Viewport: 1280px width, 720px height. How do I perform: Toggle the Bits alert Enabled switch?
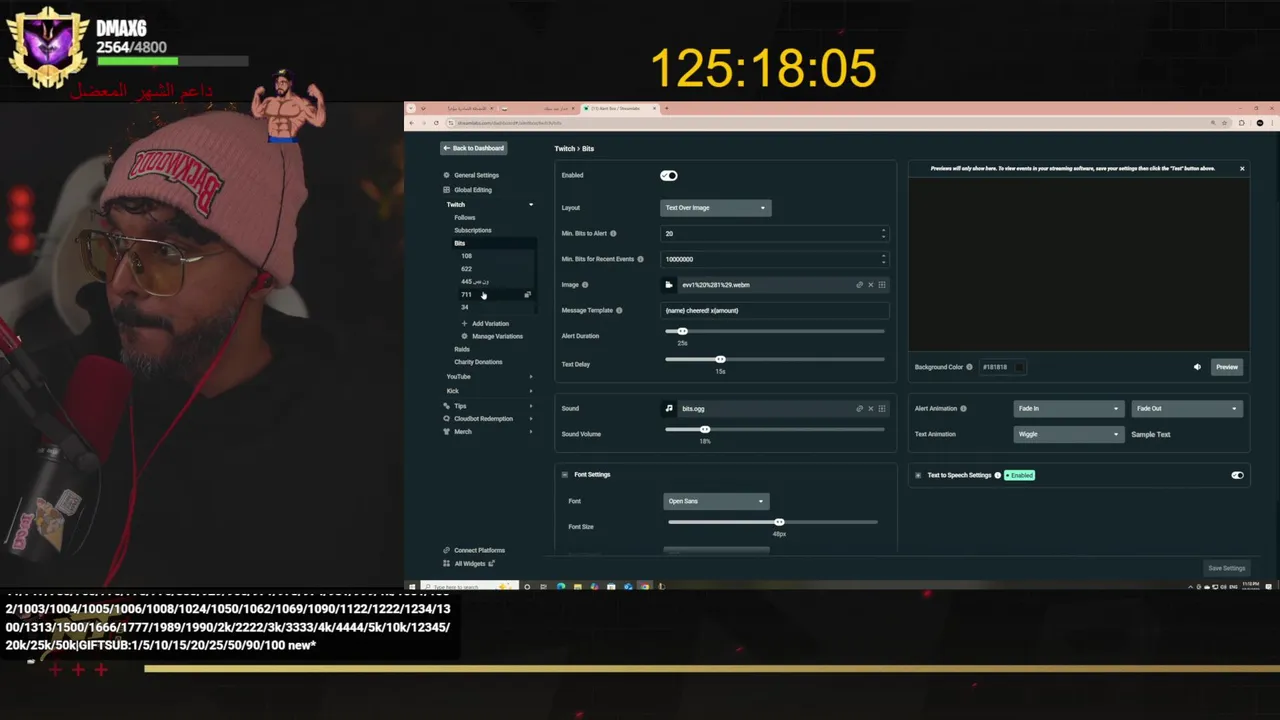[669, 175]
